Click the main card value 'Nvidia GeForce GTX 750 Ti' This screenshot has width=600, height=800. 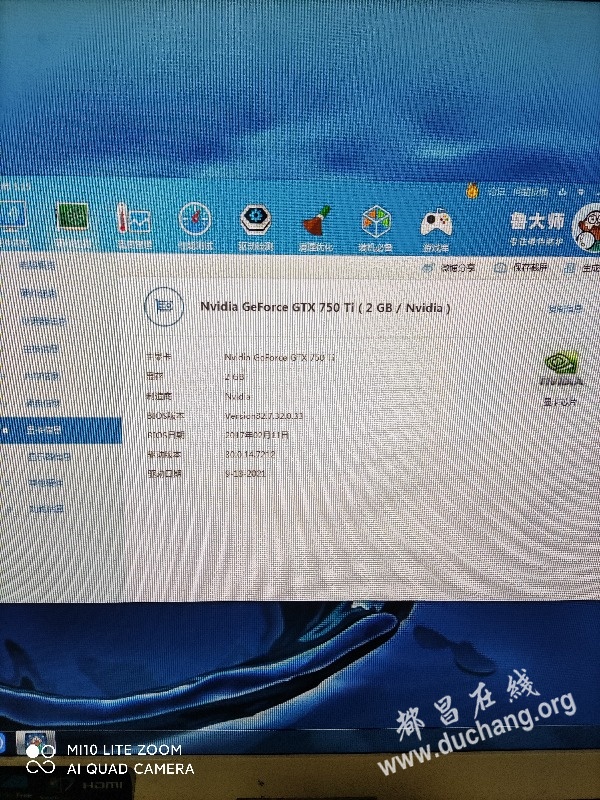[280, 357]
